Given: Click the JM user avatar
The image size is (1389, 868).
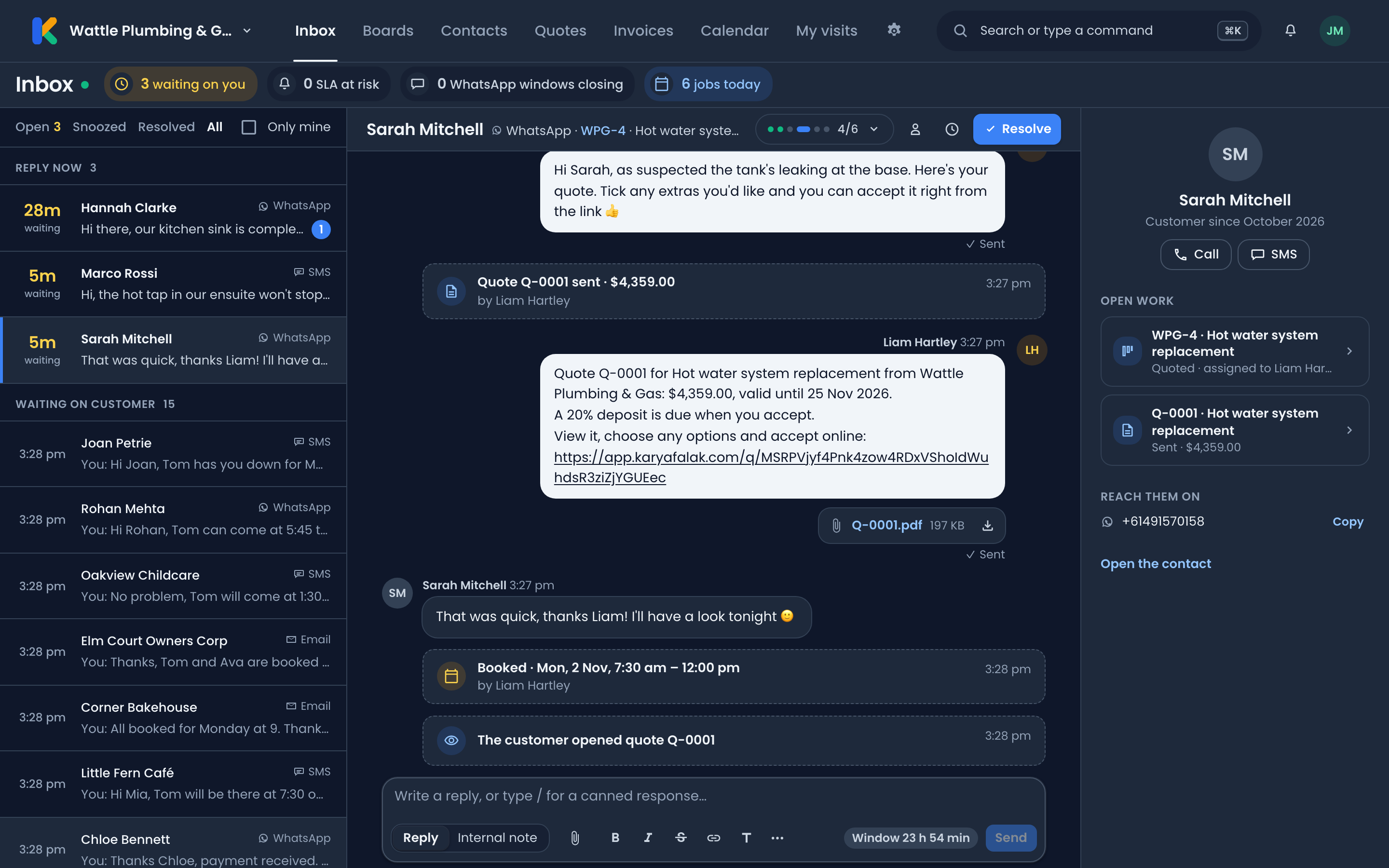Looking at the screenshot, I should [1335, 30].
